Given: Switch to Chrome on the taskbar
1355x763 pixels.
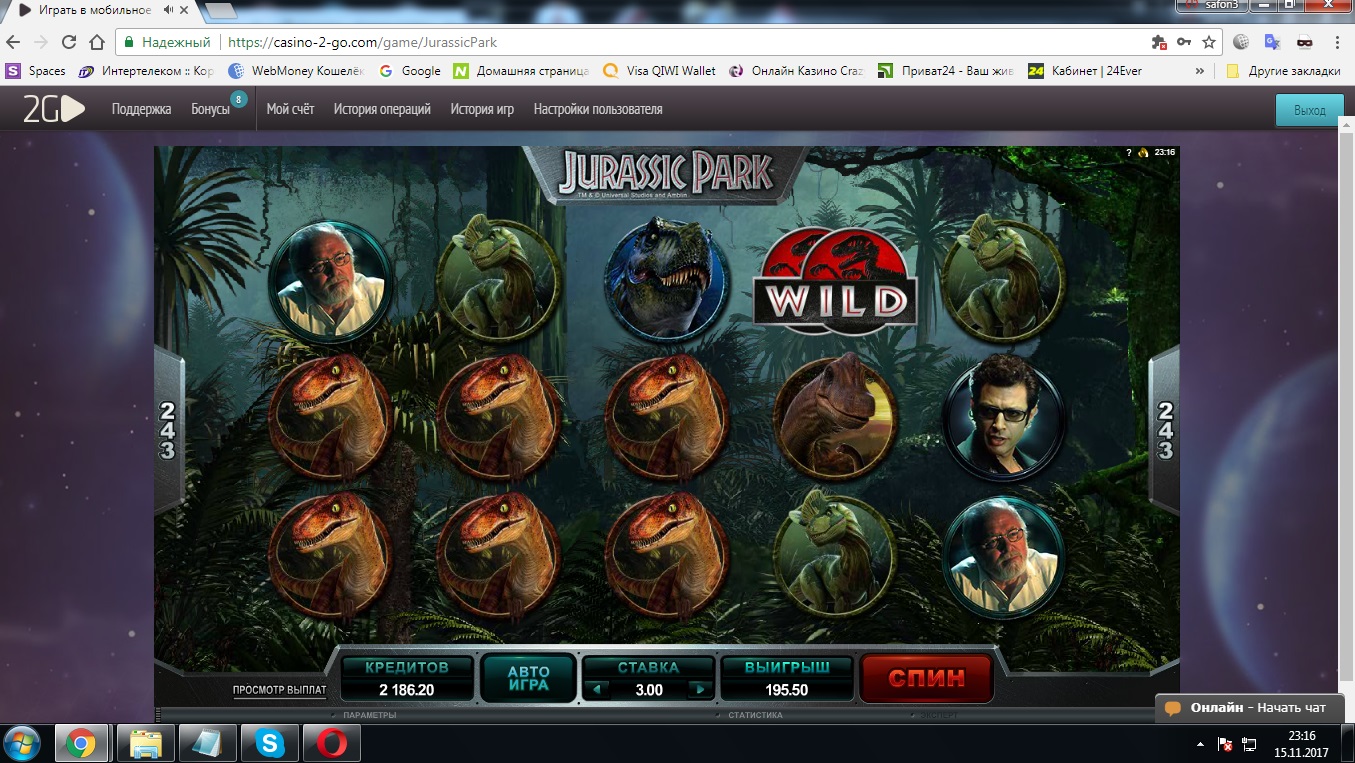Looking at the screenshot, I should pyautogui.click(x=81, y=743).
